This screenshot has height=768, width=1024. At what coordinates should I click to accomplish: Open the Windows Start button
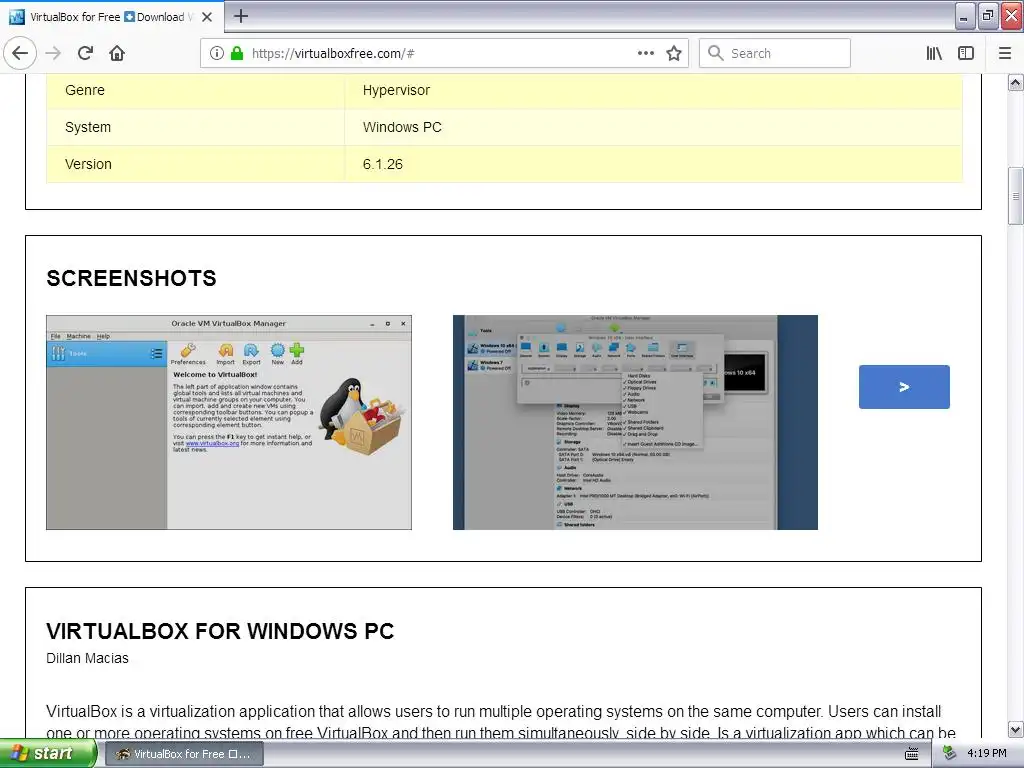coord(47,753)
